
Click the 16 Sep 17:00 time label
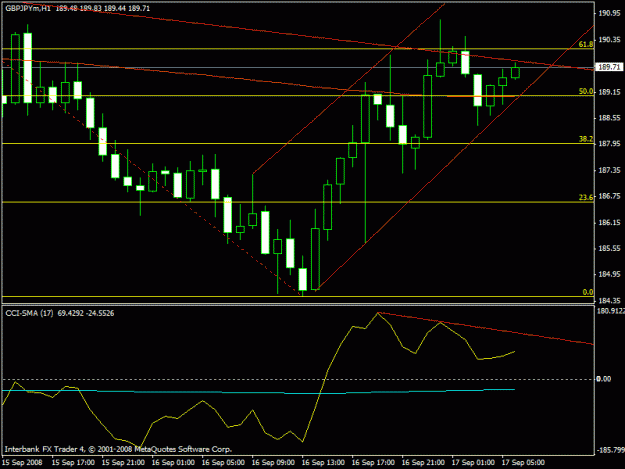(x=373, y=463)
